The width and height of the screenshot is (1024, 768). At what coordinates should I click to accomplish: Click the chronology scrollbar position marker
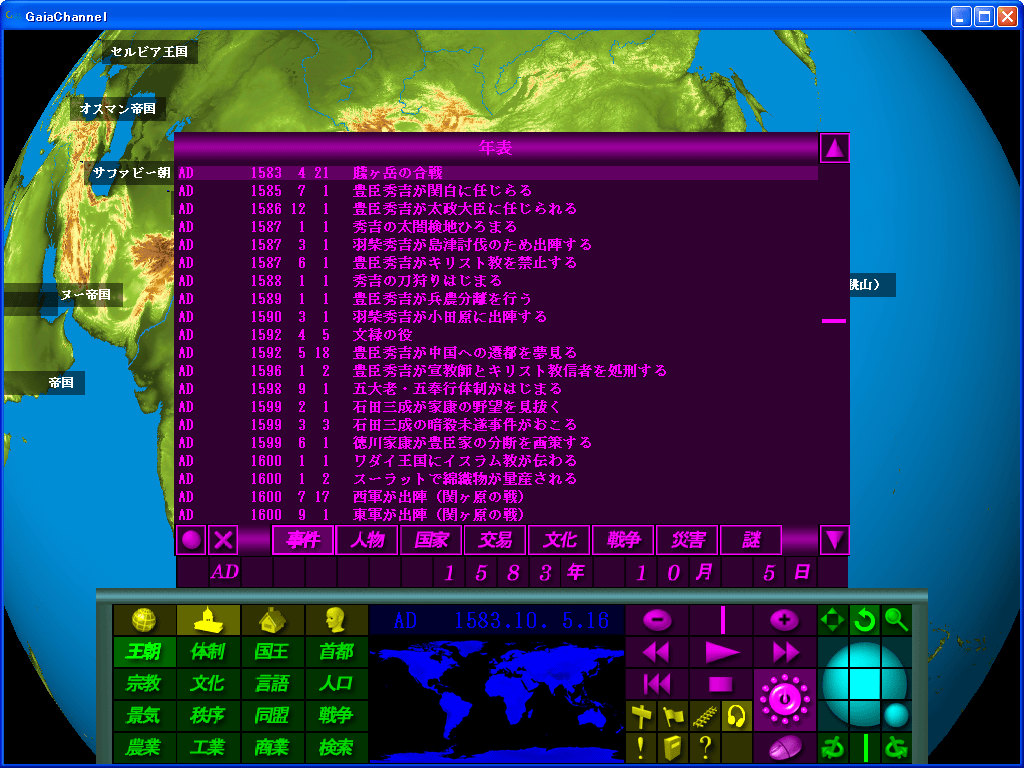pyautogui.click(x=834, y=321)
